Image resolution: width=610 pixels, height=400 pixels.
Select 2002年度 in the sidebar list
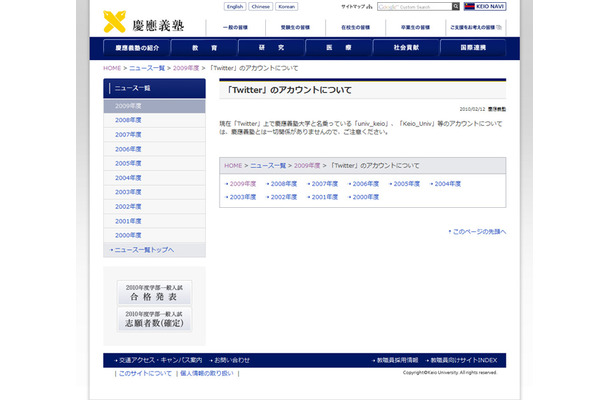pos(154,207)
